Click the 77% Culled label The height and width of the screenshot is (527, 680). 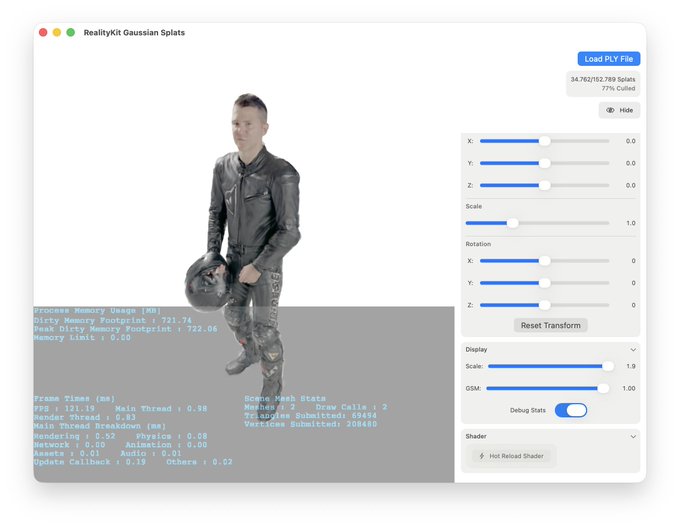click(618, 88)
